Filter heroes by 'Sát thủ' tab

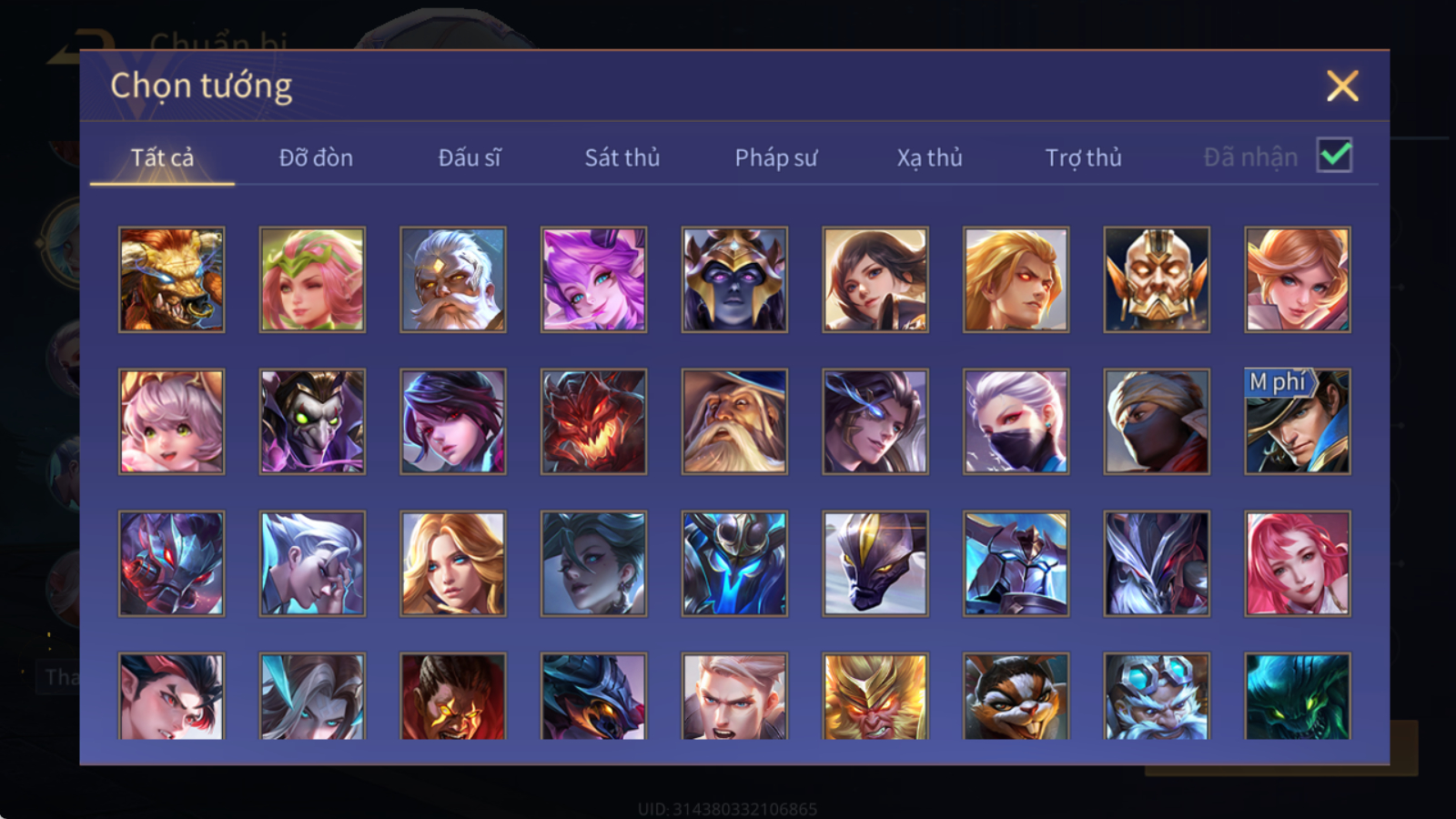tap(622, 157)
